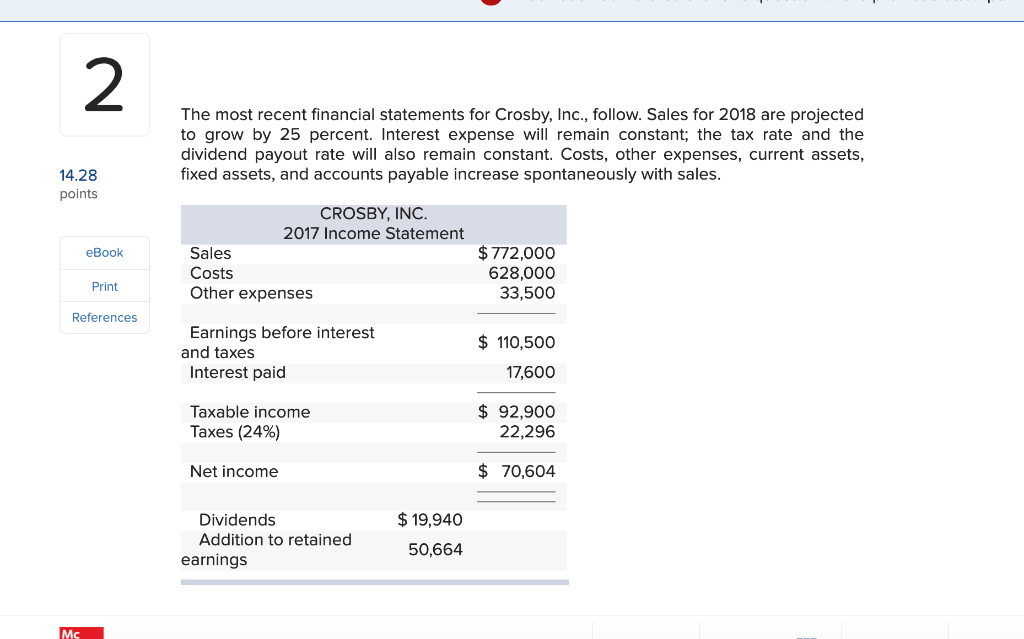
Task: Select the '2017 Income Statement' heading
Action: (x=374, y=233)
